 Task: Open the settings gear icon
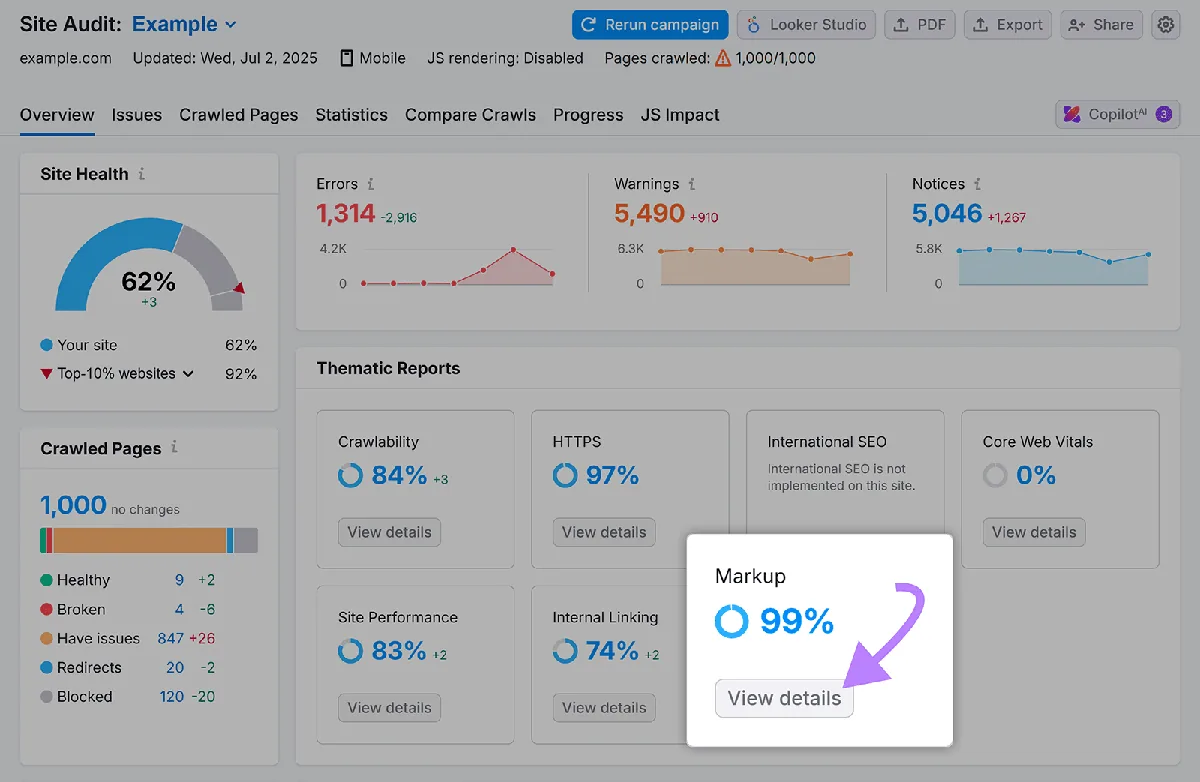1165,25
